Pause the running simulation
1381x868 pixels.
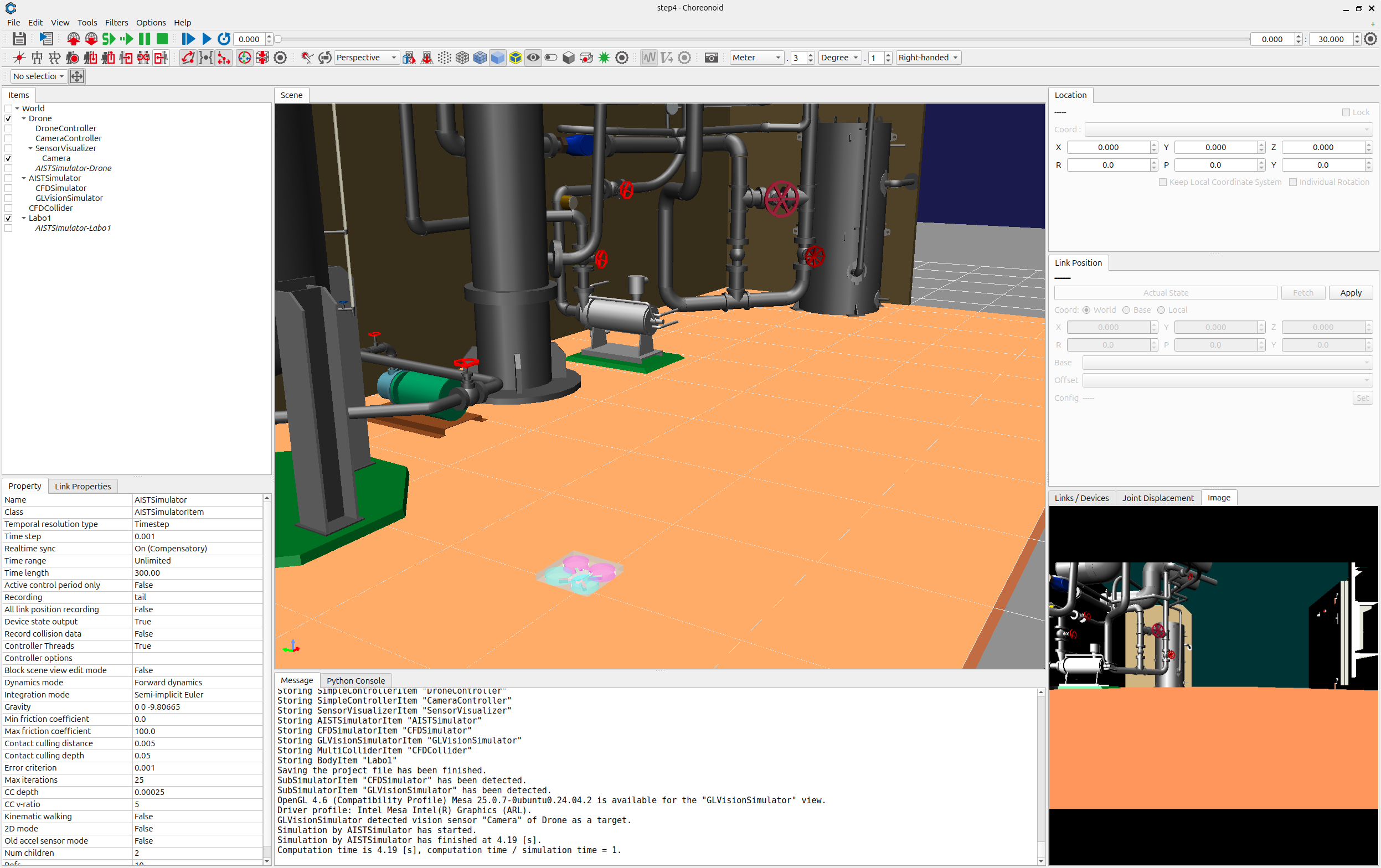145,39
